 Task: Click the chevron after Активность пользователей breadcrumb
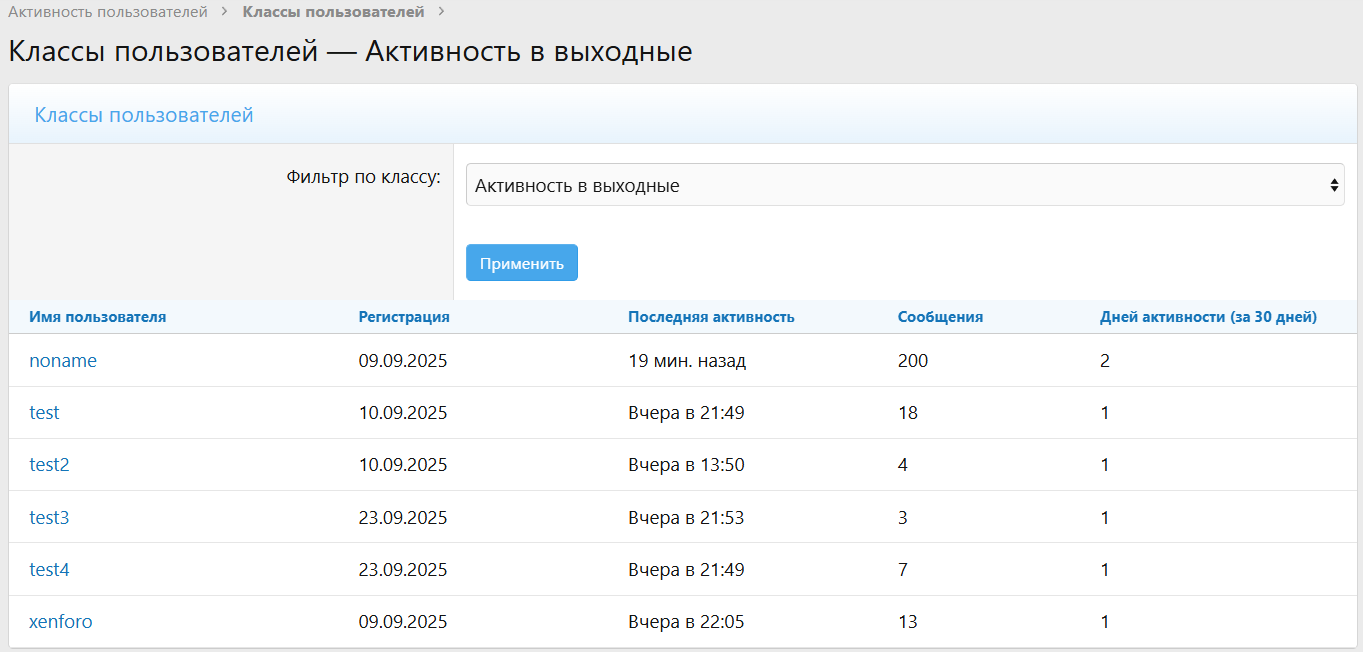point(225,12)
